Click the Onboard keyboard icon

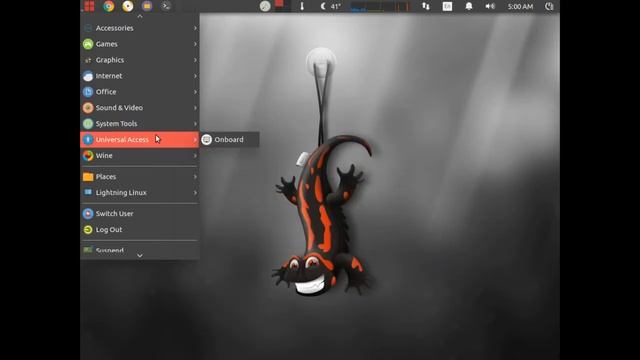(207, 140)
